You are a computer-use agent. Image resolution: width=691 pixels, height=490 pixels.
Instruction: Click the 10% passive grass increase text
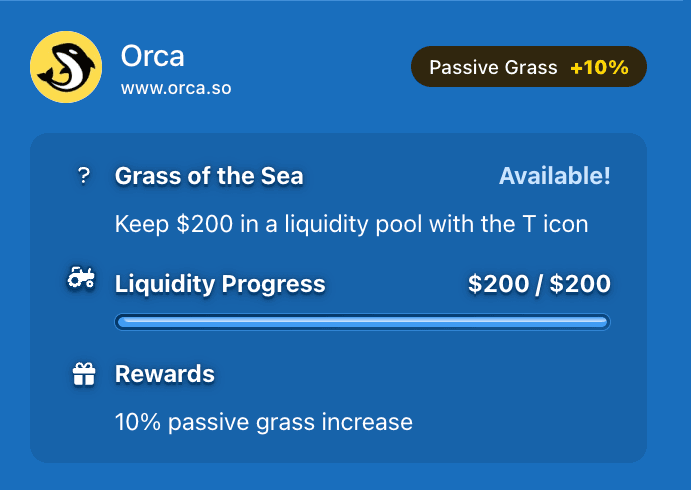coord(264,422)
